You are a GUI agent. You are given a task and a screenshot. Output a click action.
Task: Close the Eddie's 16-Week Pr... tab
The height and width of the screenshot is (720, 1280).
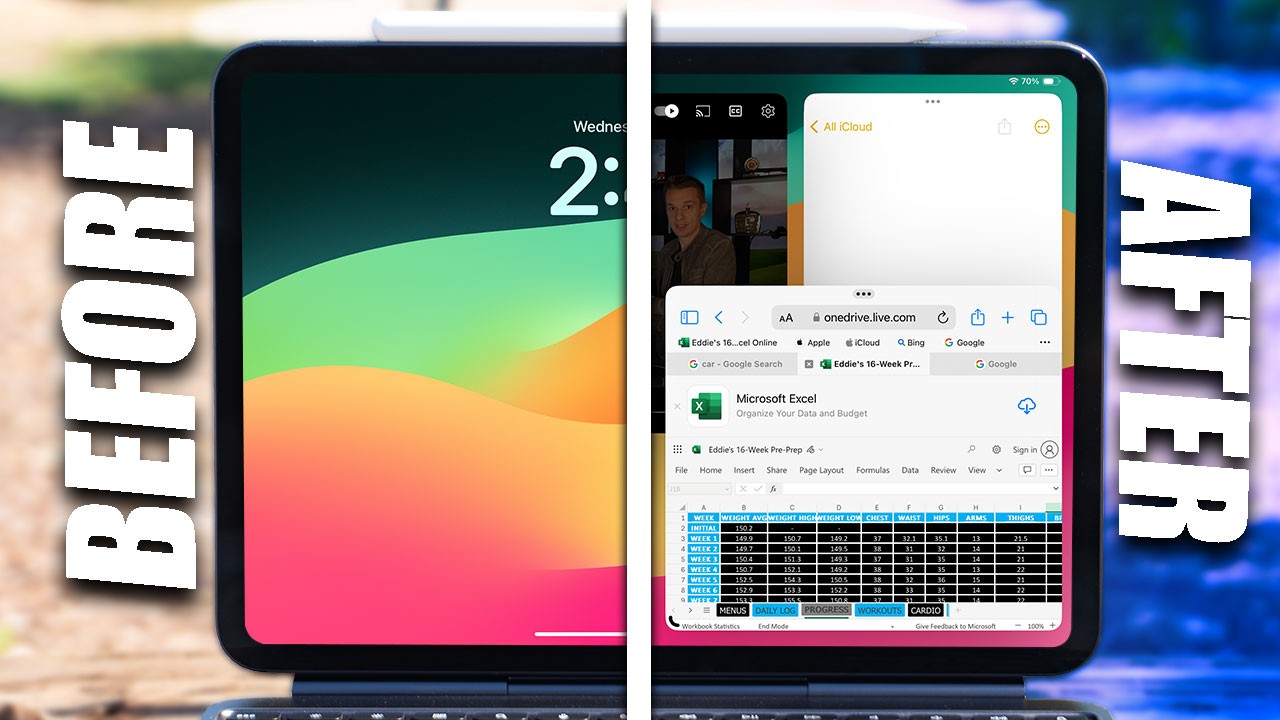[x=809, y=364]
